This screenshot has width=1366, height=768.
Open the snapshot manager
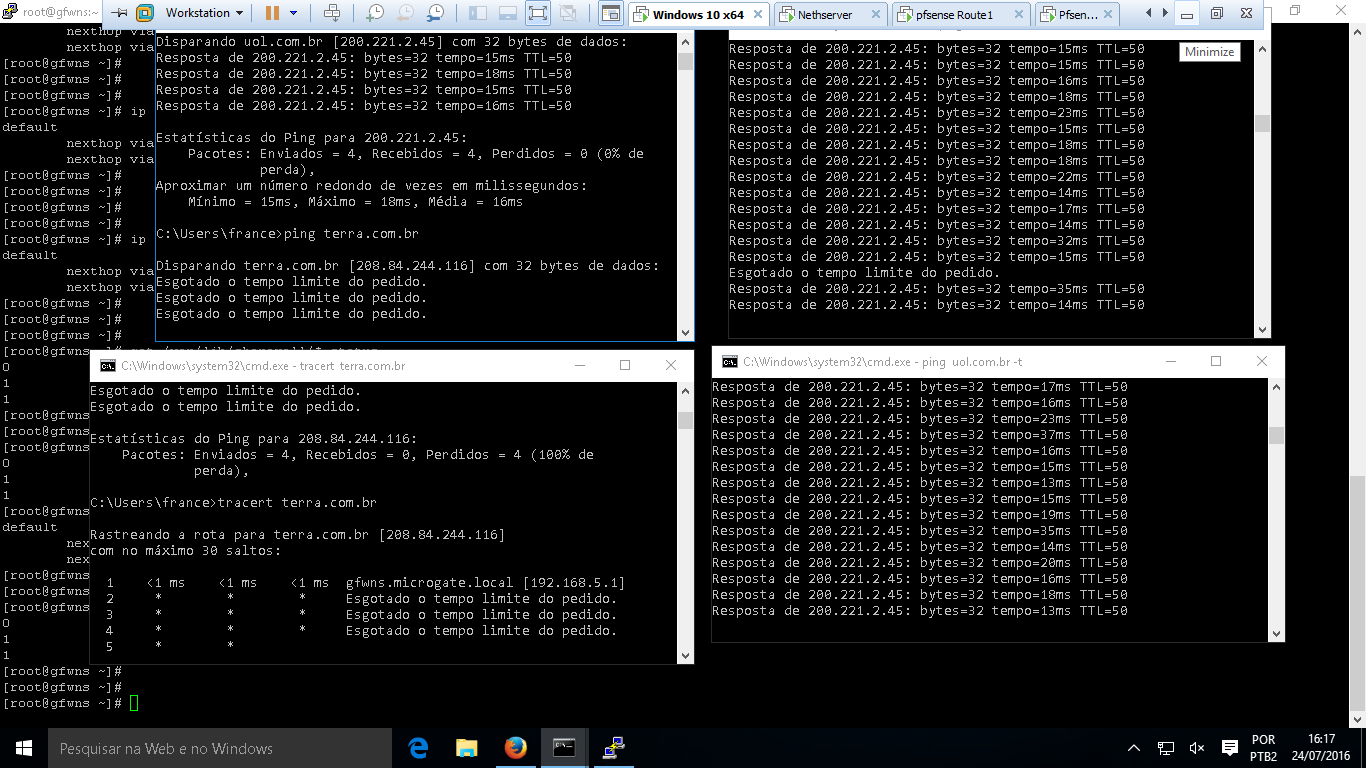click(x=435, y=13)
